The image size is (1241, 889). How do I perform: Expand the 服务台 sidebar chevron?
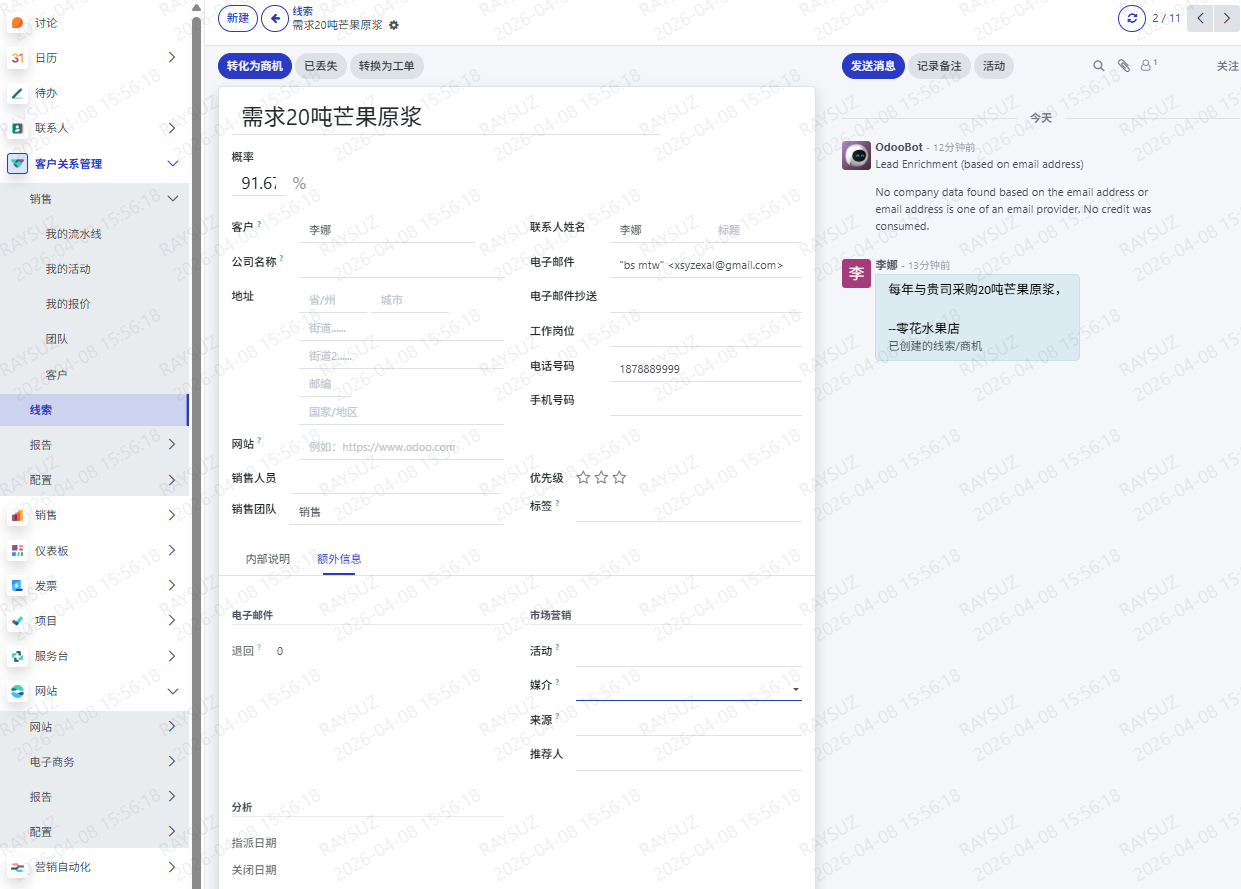(172, 656)
